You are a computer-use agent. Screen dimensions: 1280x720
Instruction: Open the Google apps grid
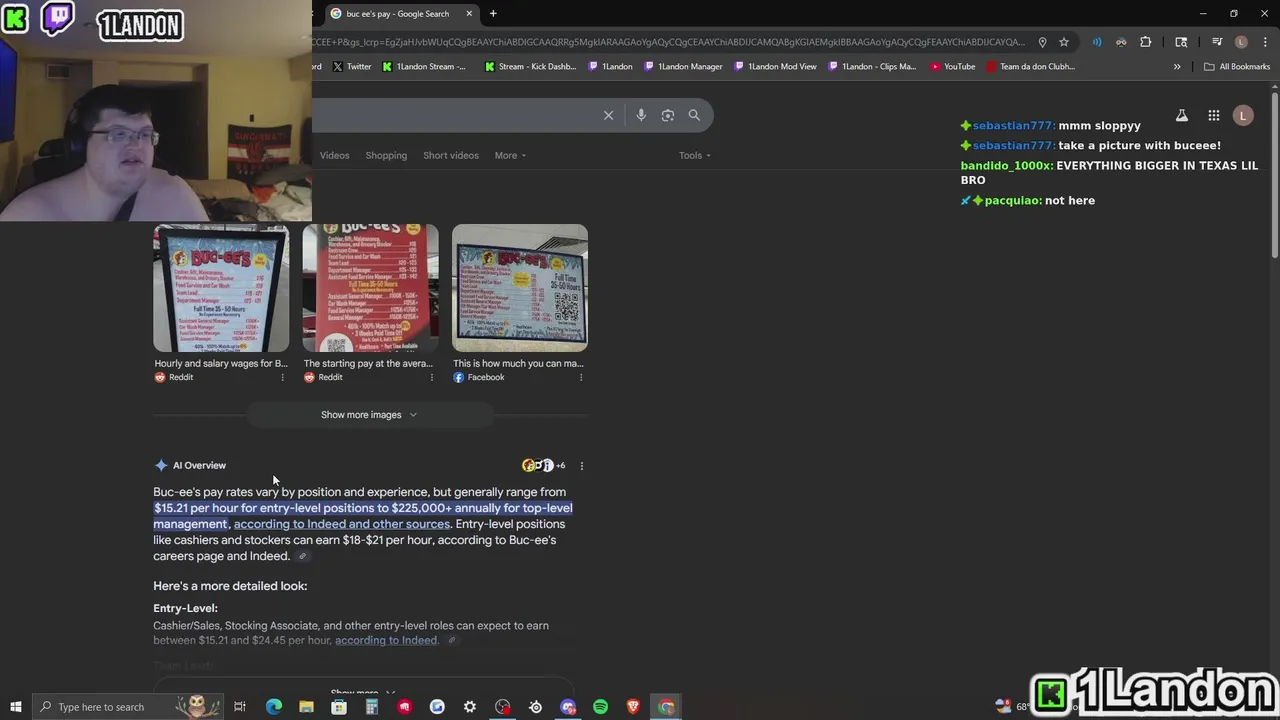[1213, 116]
